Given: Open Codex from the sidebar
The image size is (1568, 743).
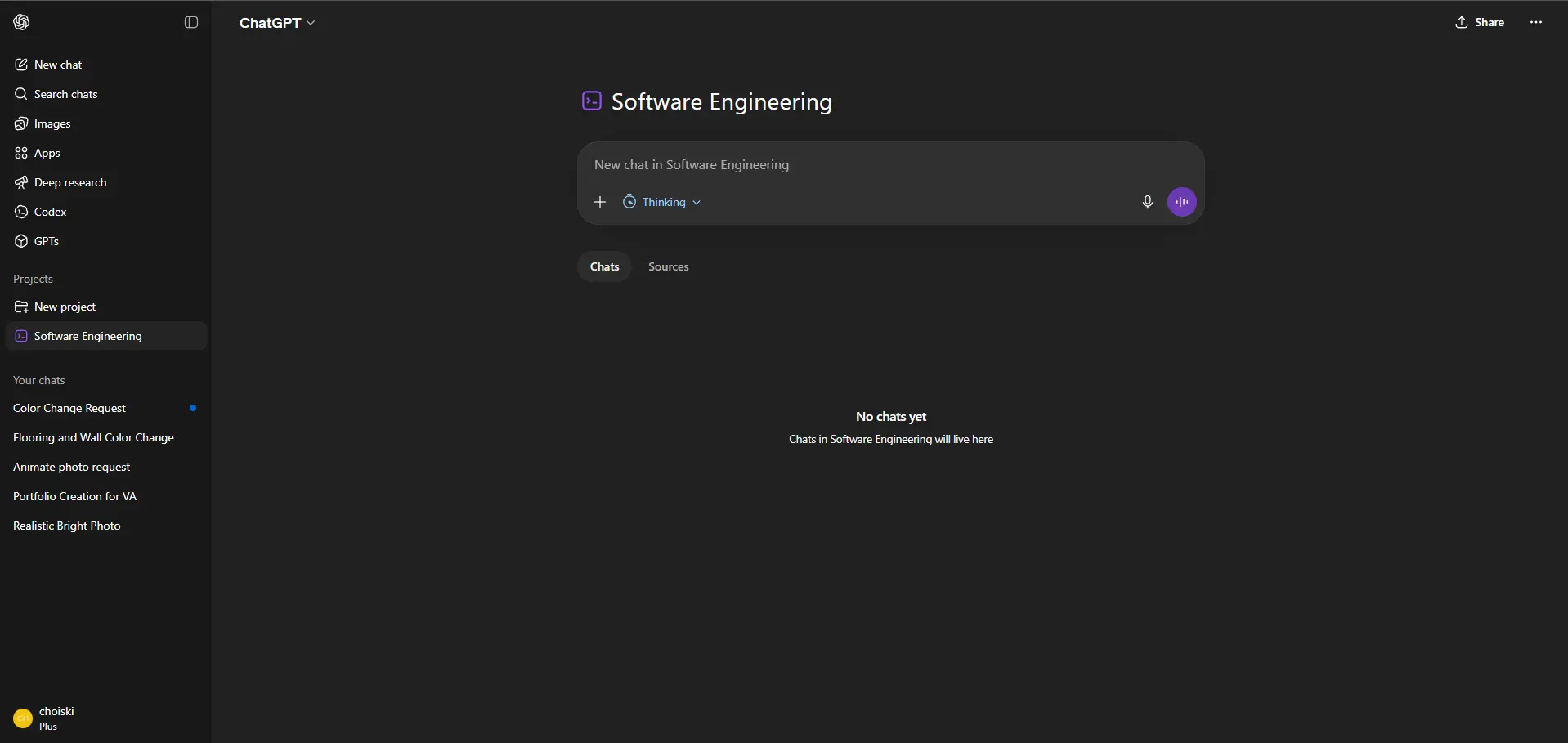Looking at the screenshot, I should click(105, 212).
